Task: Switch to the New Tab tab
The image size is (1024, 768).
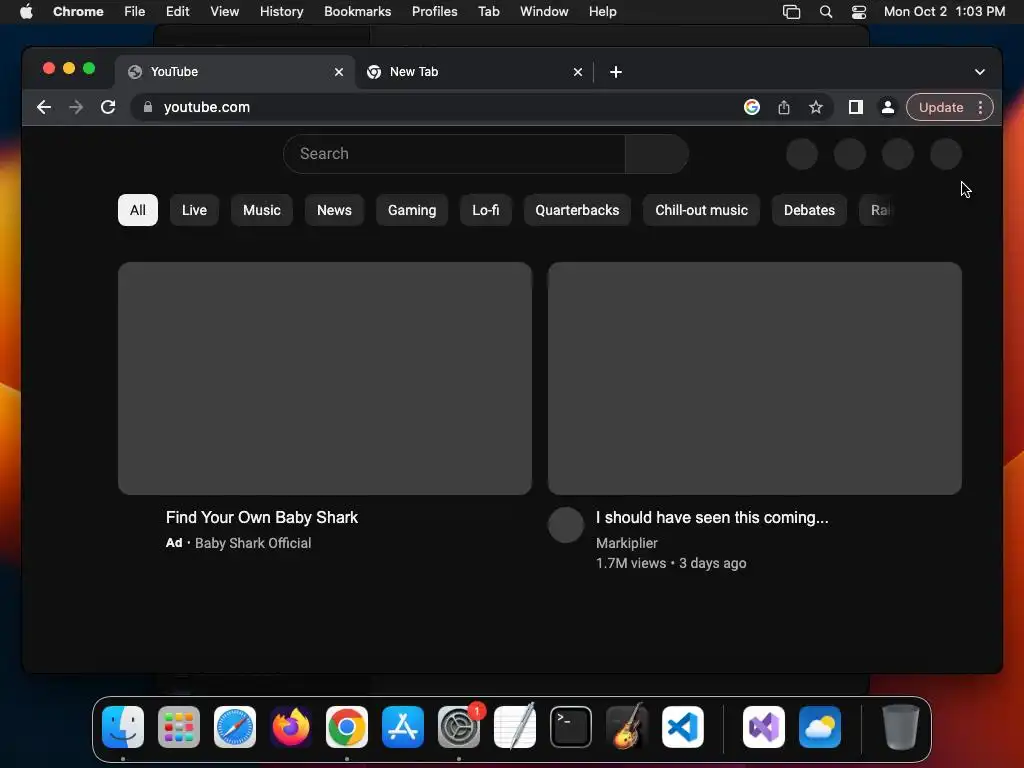Action: click(475, 72)
